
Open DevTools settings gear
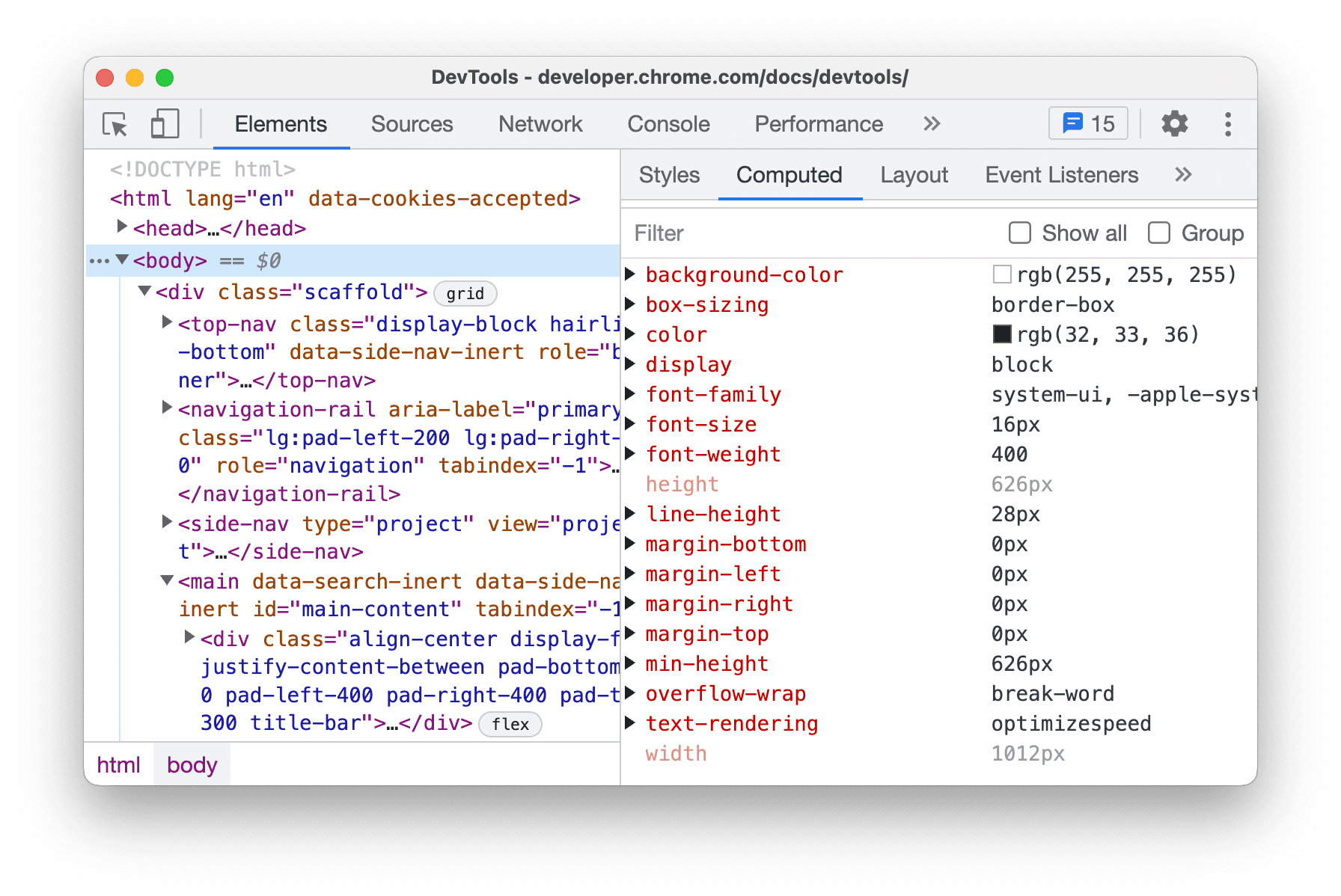coord(1174,124)
